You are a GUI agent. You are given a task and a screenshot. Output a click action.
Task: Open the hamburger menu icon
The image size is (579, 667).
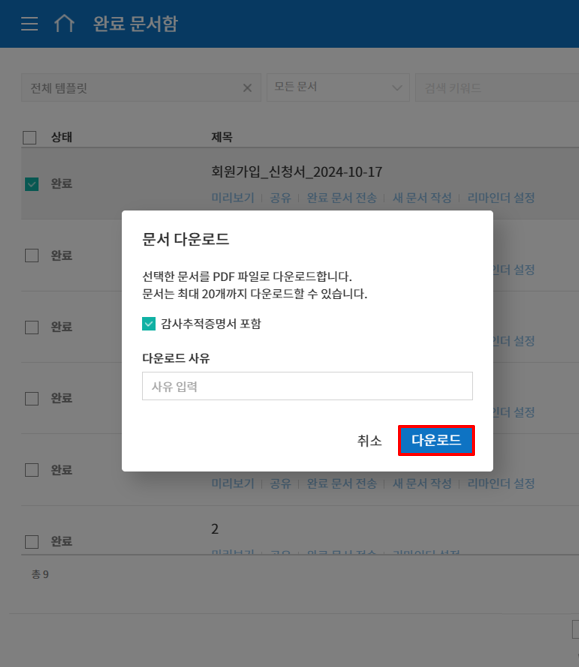coord(29,24)
